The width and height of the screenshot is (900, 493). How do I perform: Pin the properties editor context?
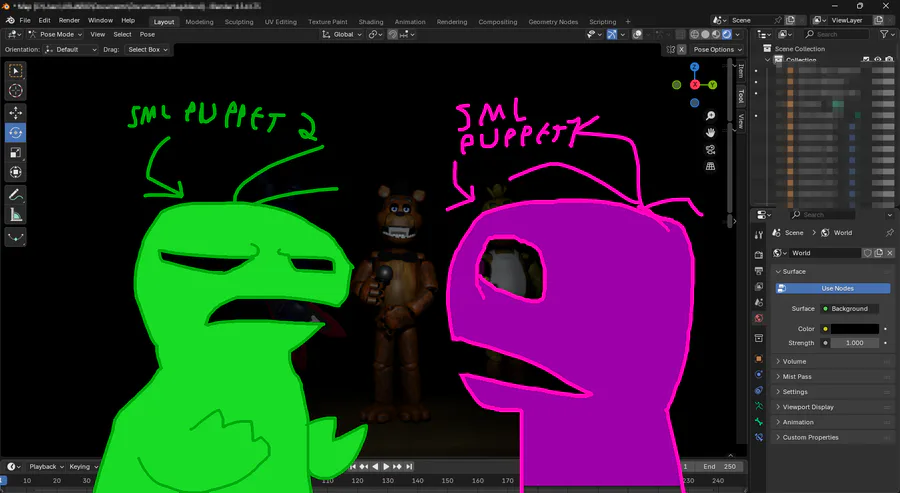pyautogui.click(x=890, y=232)
